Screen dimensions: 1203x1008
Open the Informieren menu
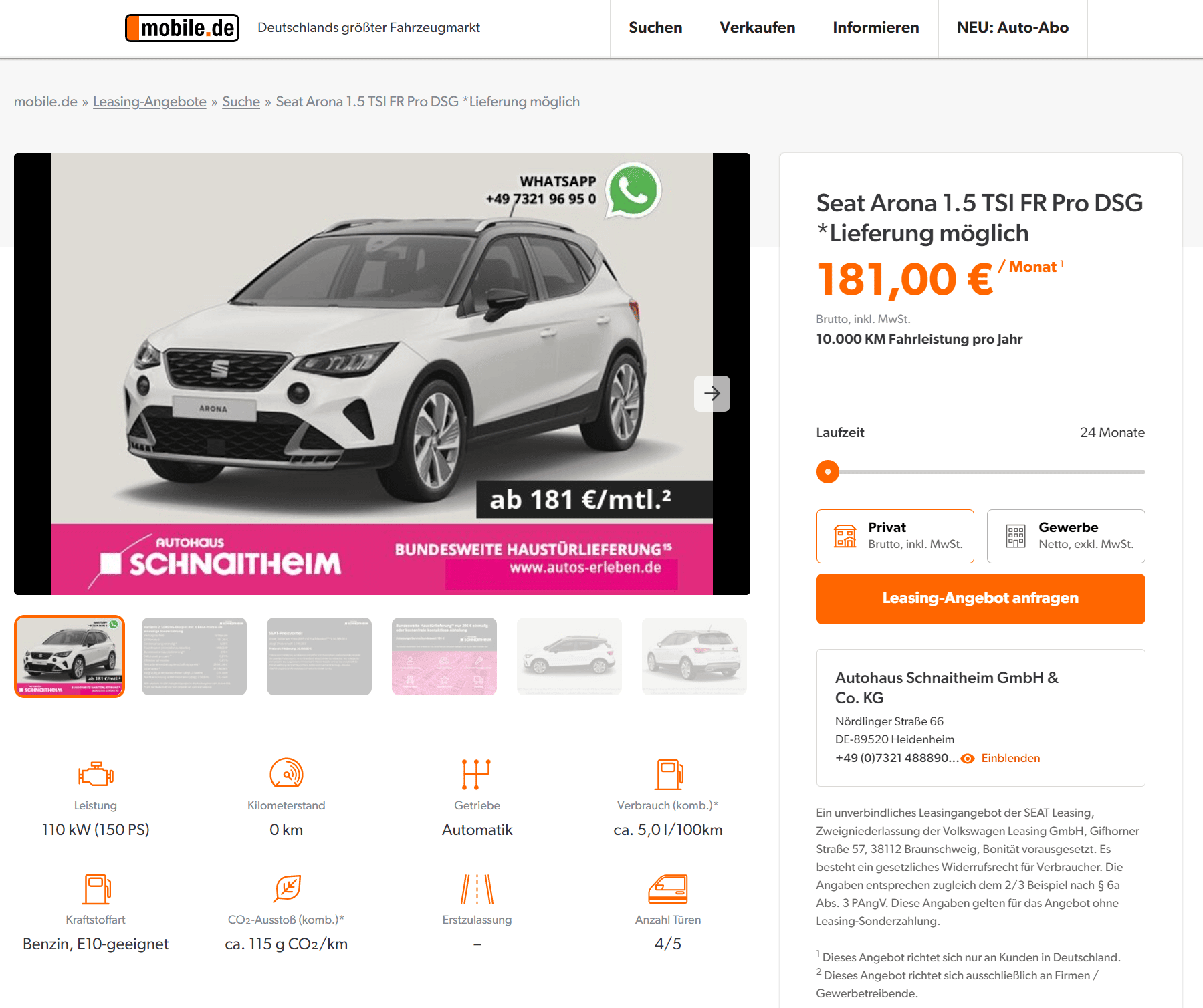[876, 28]
